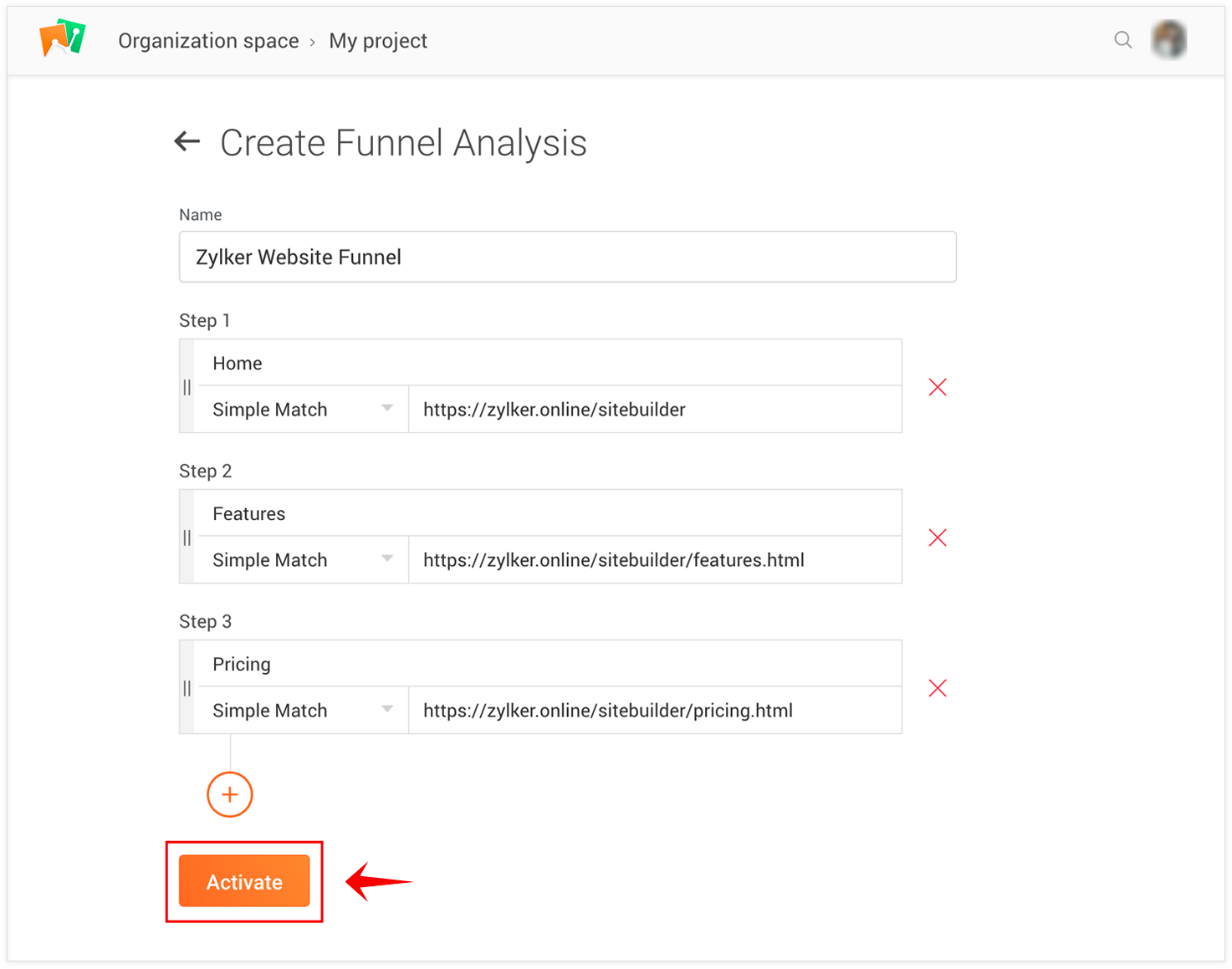Edit the sitebuilder URL in Step 1
This screenshot has width=1232, height=969.
tap(656, 410)
